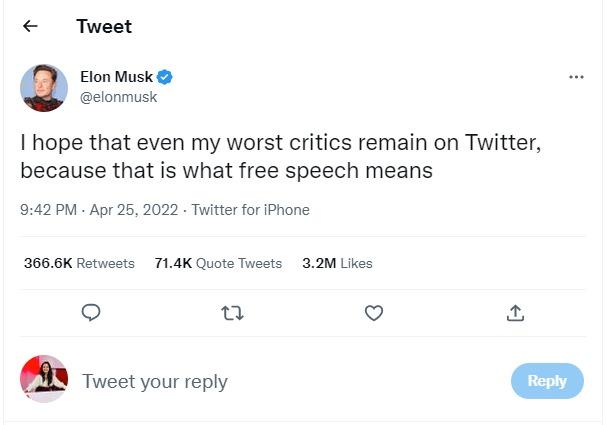Click the share upload icon

coord(515,313)
